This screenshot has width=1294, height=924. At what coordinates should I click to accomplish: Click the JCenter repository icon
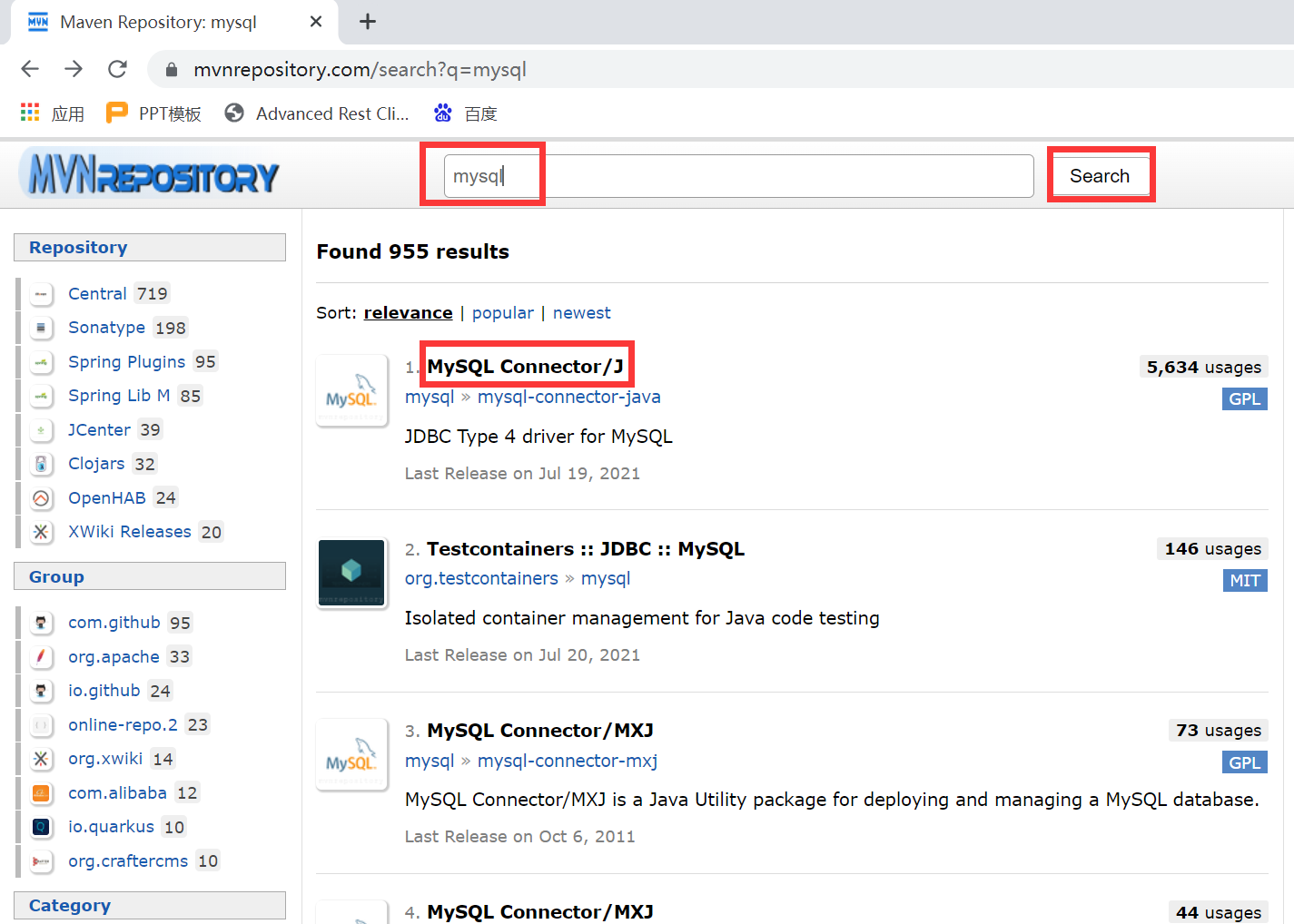click(x=41, y=430)
